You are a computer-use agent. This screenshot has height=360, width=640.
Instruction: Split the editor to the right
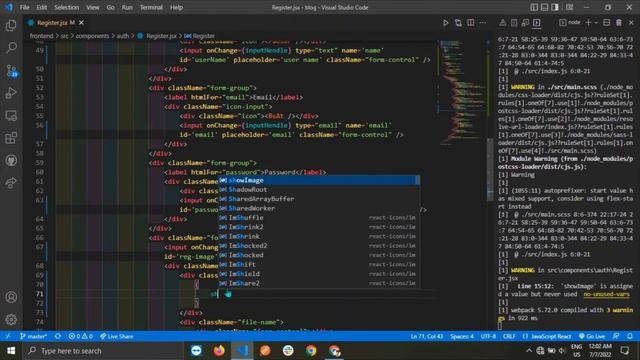coord(471,23)
